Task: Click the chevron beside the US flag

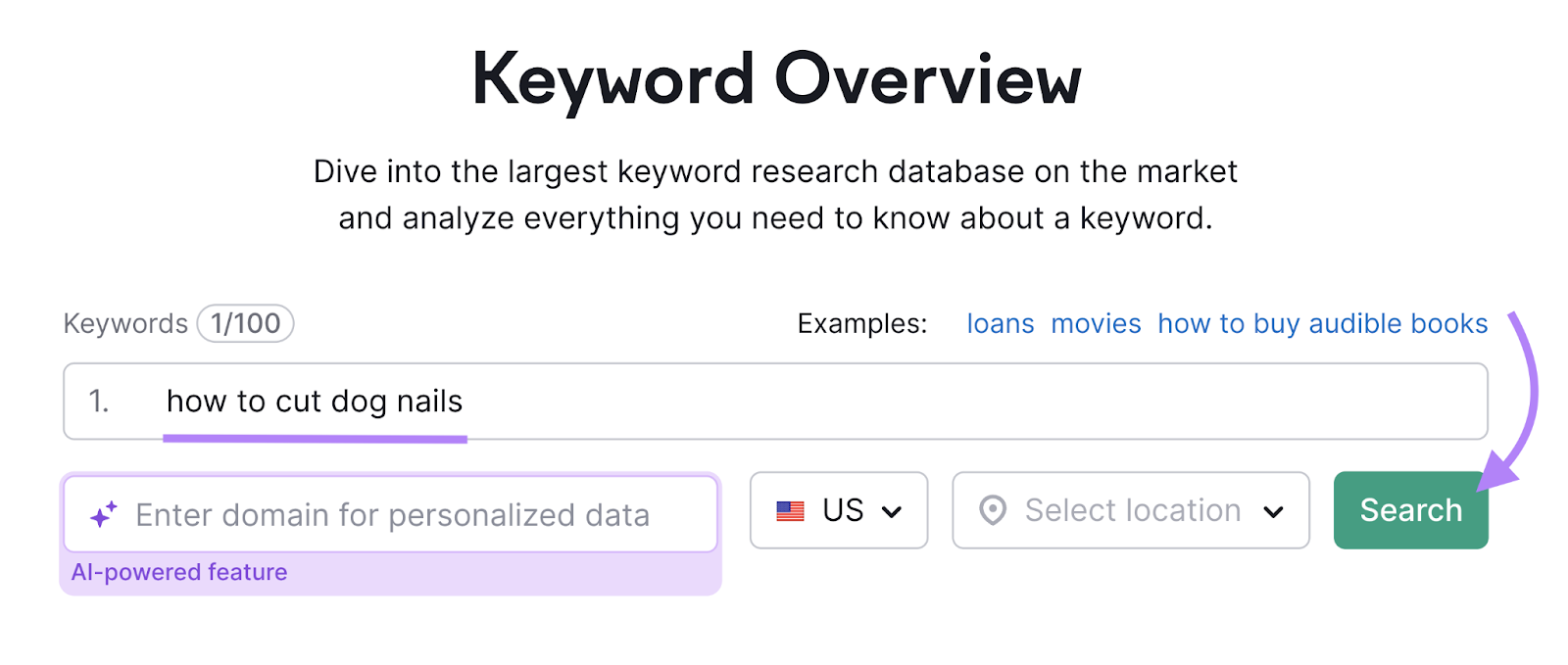Action: click(x=893, y=510)
